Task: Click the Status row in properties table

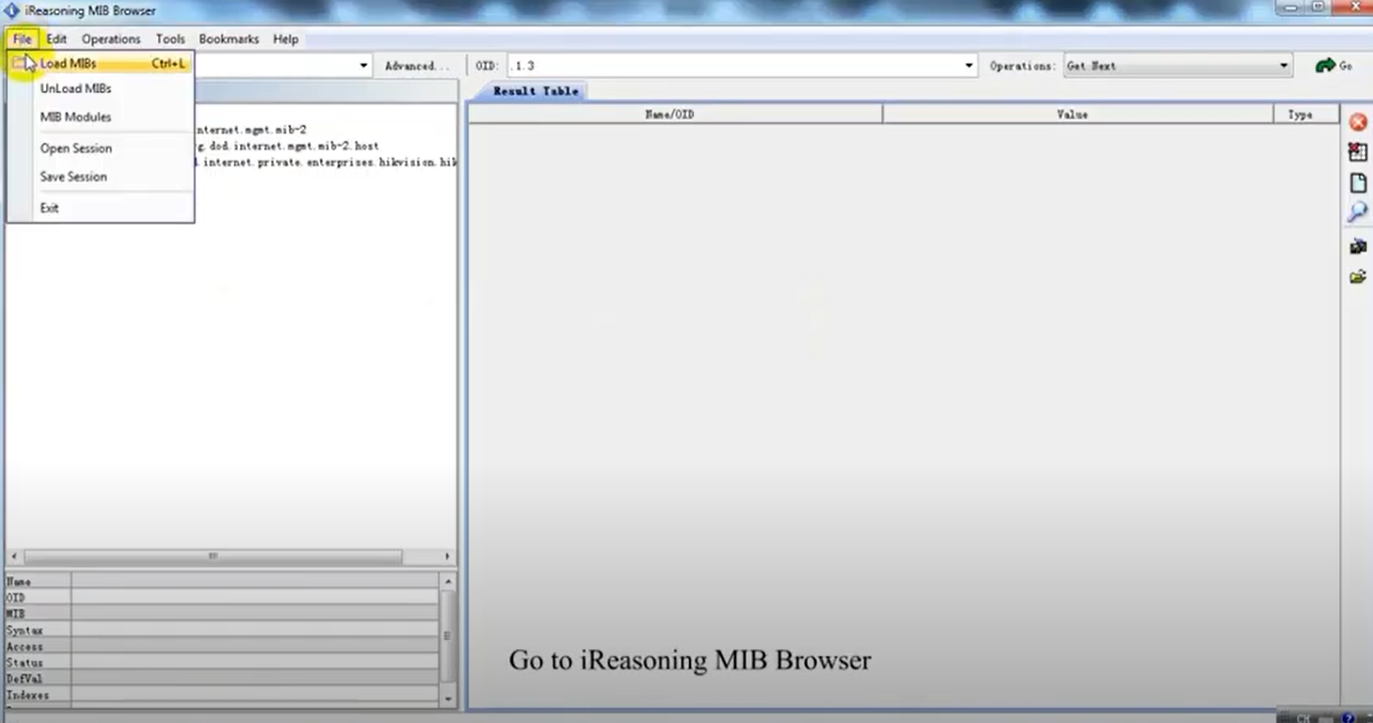Action: click(x=222, y=662)
